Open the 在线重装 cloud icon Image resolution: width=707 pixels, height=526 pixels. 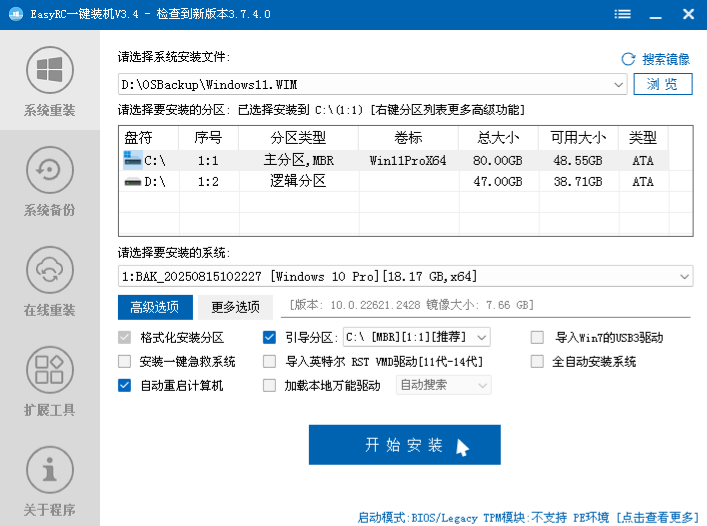click(50, 270)
